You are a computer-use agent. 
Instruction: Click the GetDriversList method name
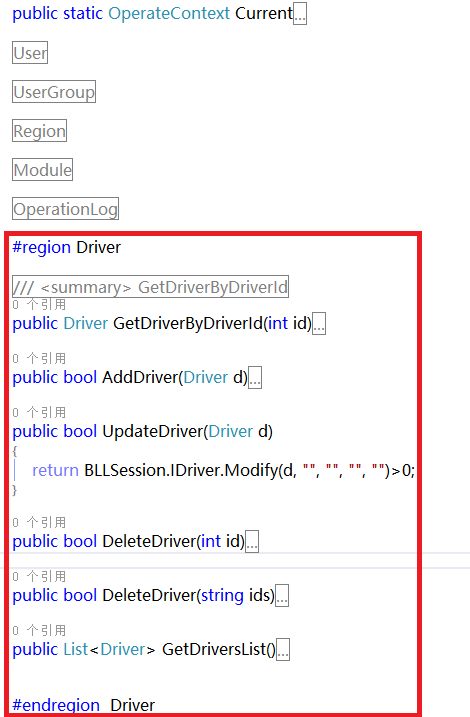[214, 649]
